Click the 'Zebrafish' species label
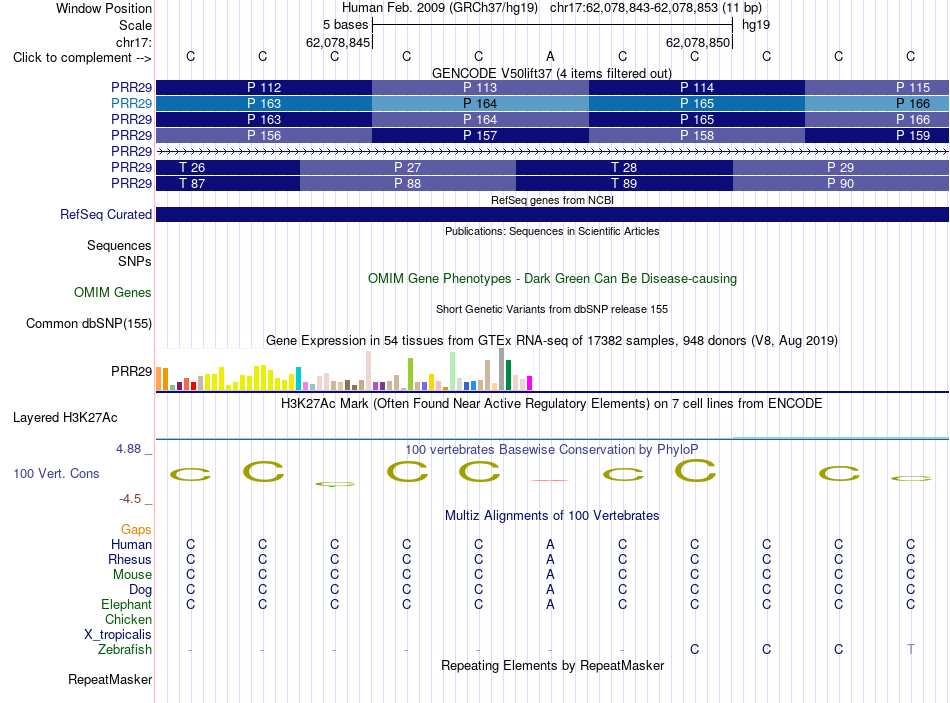Image resolution: width=950 pixels, height=703 pixels. [x=125, y=650]
